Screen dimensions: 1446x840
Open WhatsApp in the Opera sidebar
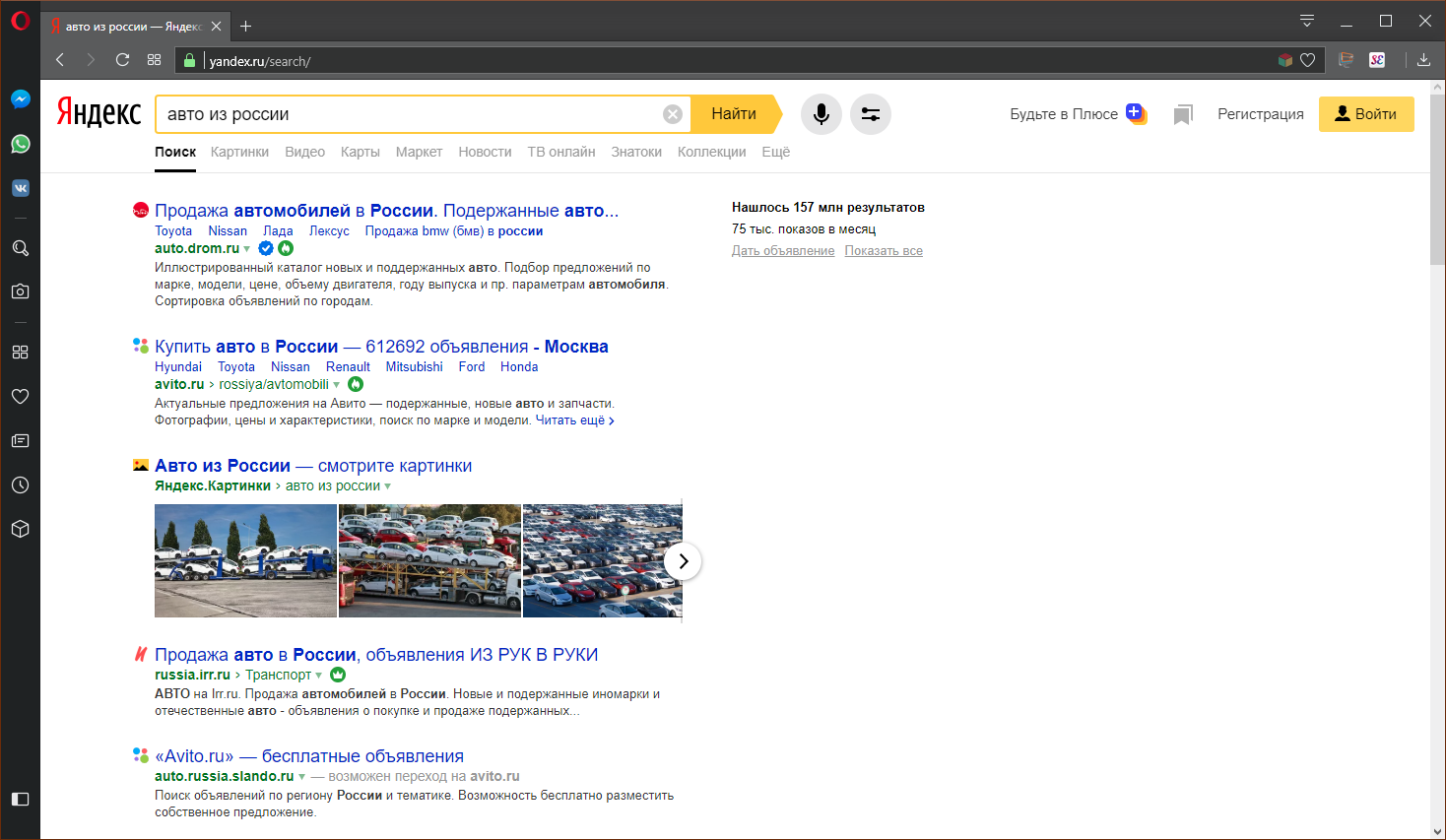[x=20, y=144]
